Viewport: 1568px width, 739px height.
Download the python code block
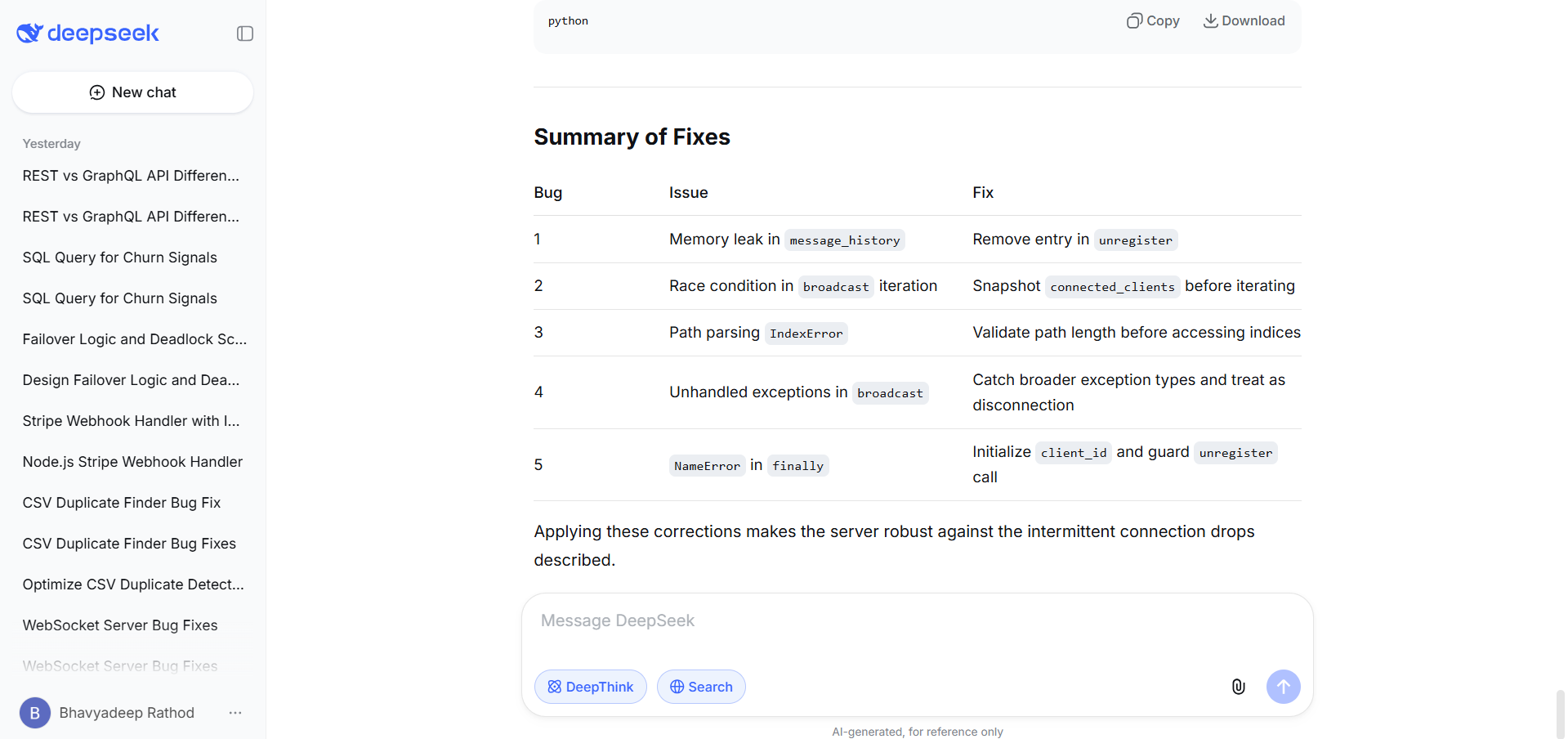coord(1243,20)
